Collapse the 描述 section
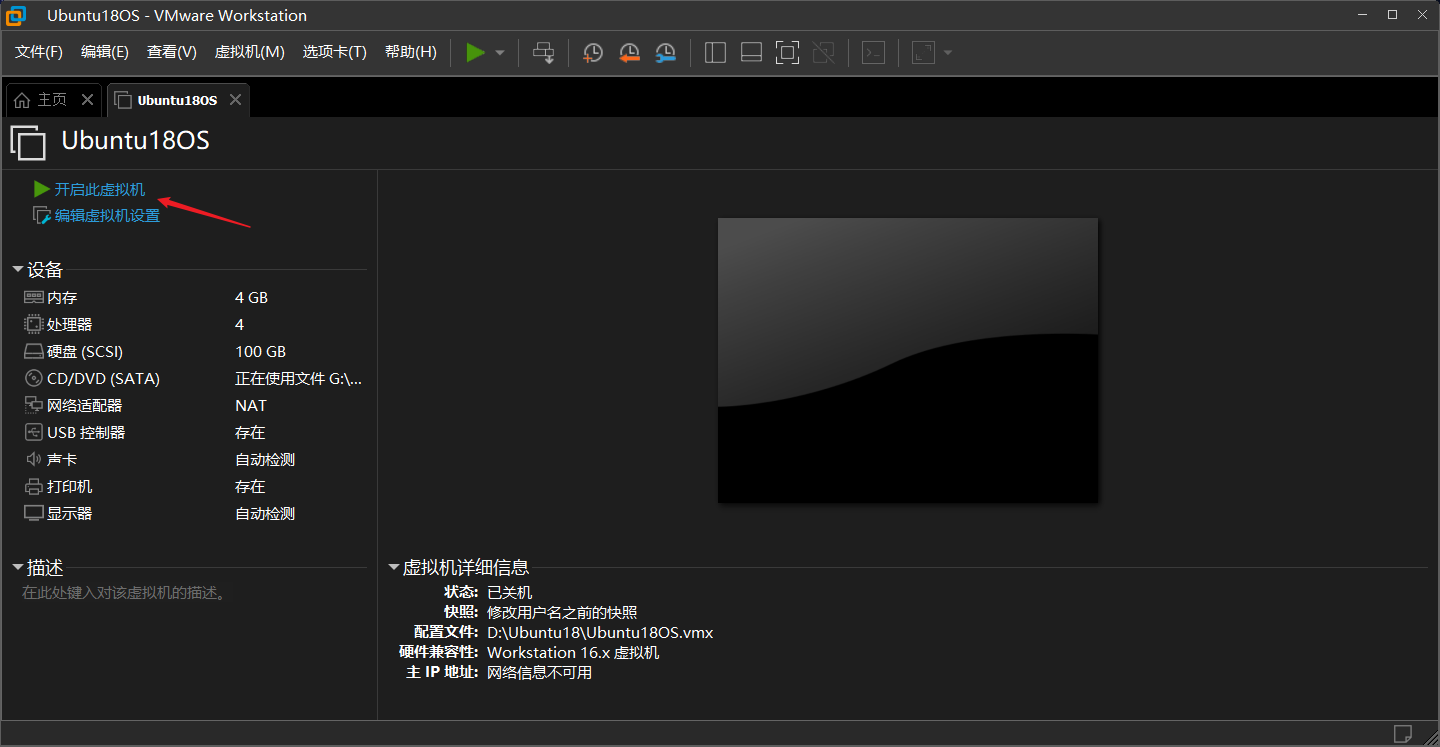The height and width of the screenshot is (747, 1440). click(18, 568)
